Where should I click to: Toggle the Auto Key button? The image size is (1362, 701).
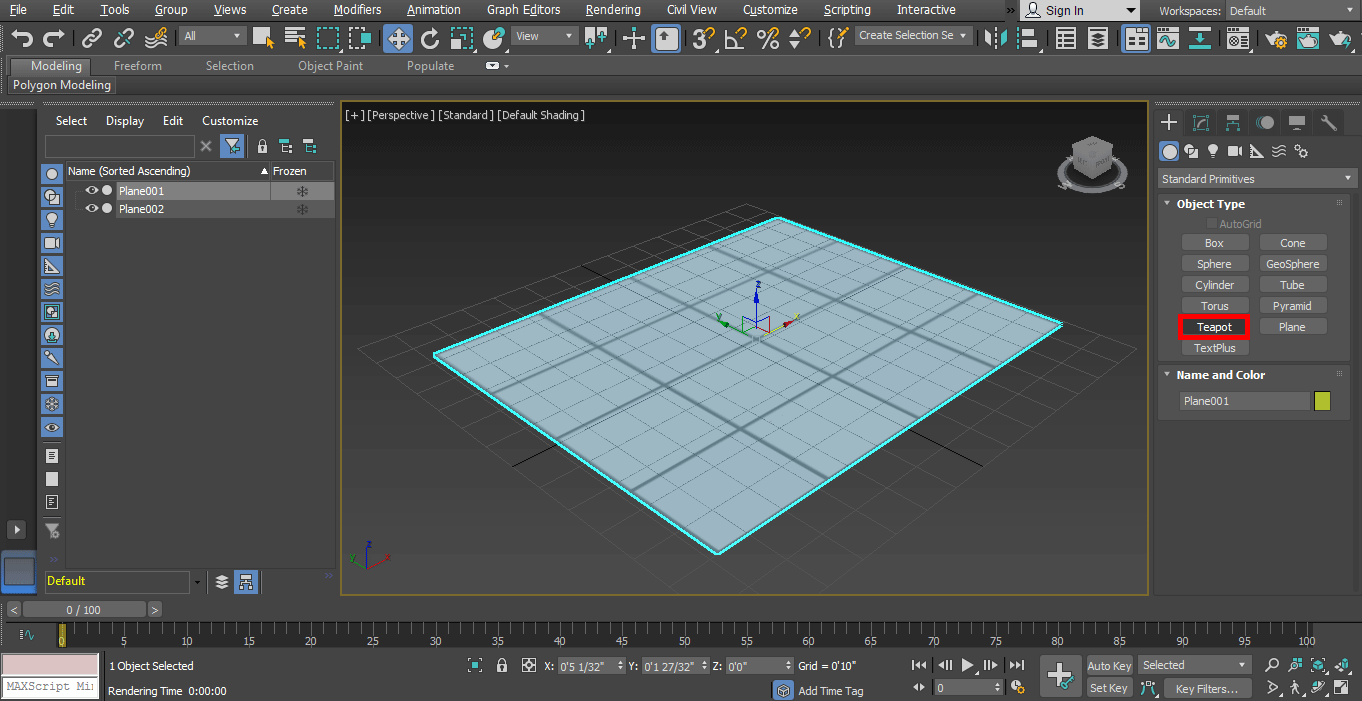(x=1109, y=666)
